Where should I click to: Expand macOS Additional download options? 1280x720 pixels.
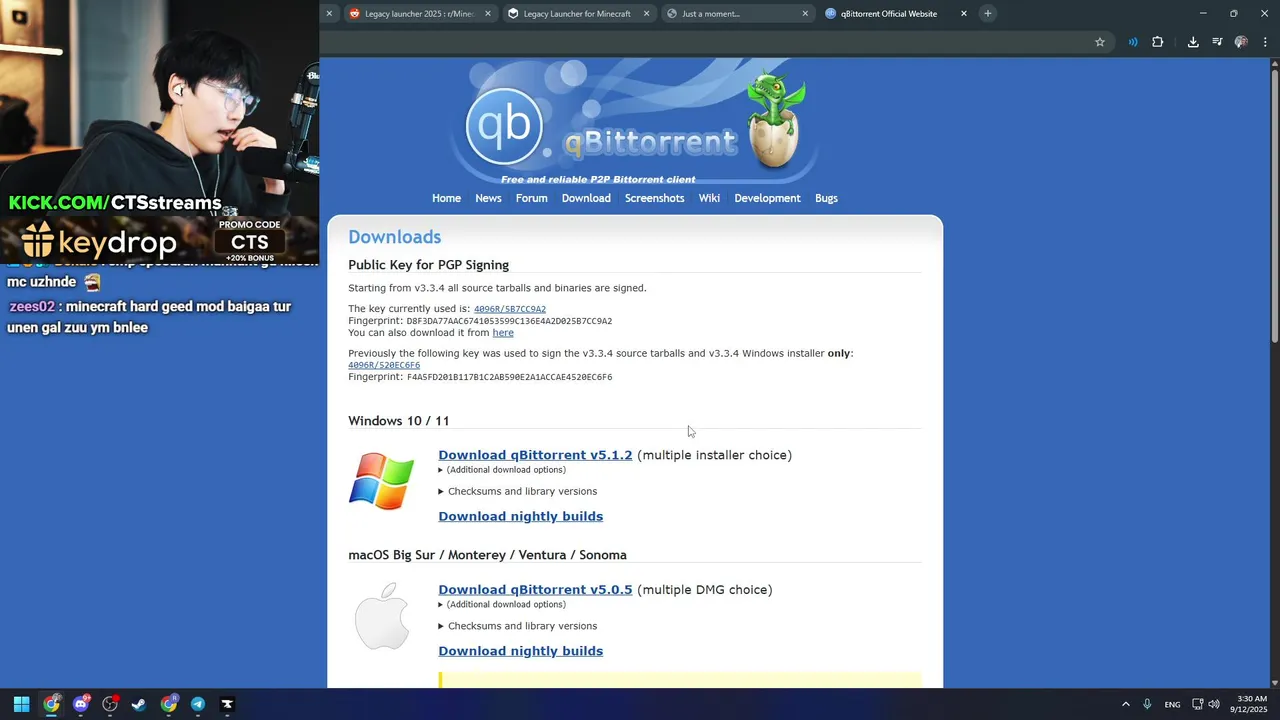[x=502, y=605]
